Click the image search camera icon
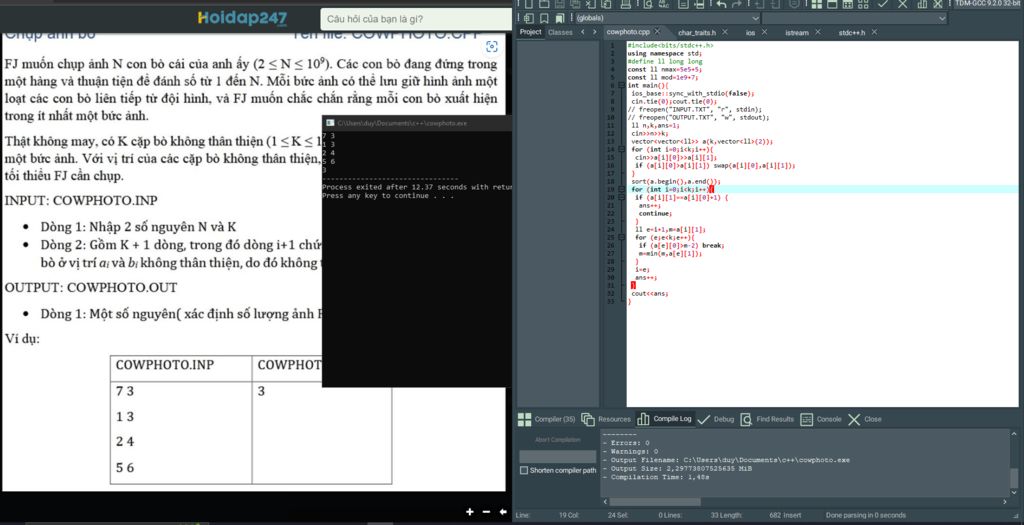1024x525 pixels. pos(492,46)
